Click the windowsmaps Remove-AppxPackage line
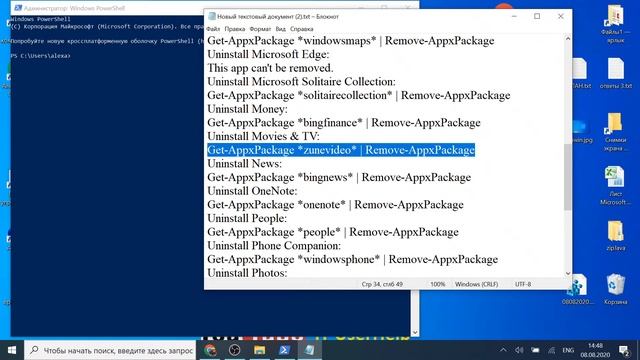This screenshot has width=640, height=360. 351,40
